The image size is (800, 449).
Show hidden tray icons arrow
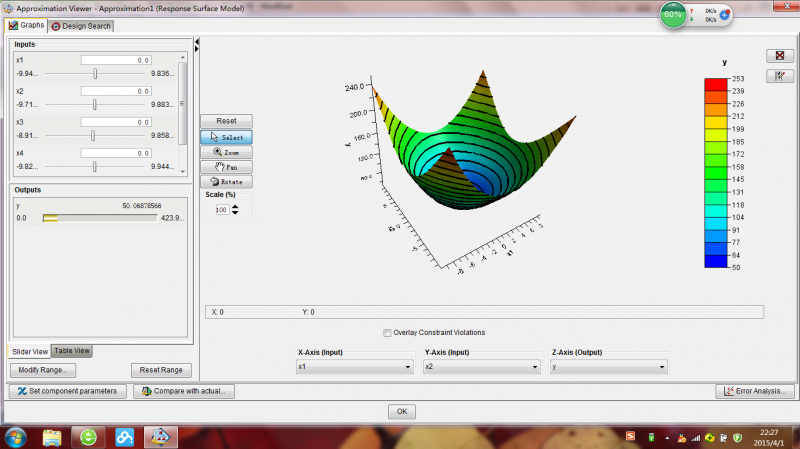[667, 438]
